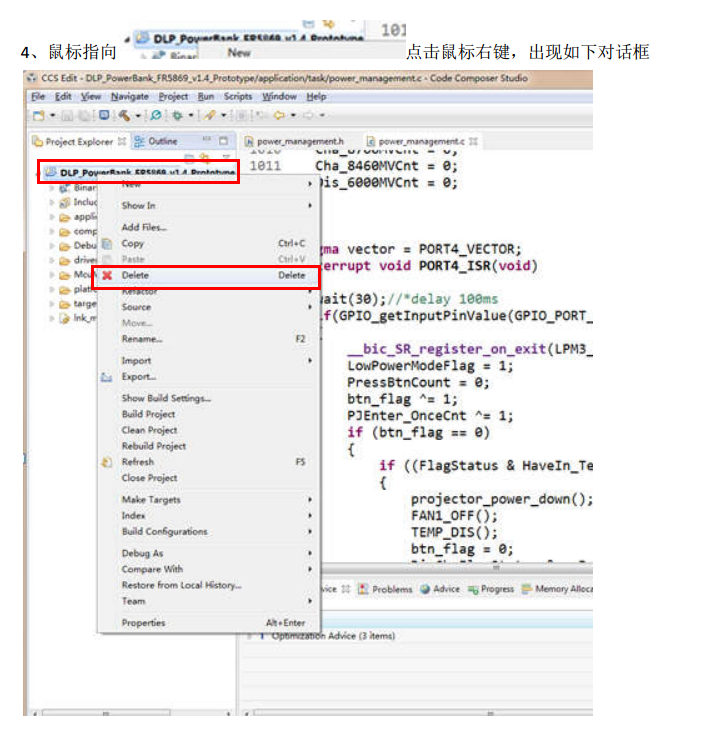Open the Memory Allocation tab
The height and width of the screenshot is (739, 708).
point(557,589)
